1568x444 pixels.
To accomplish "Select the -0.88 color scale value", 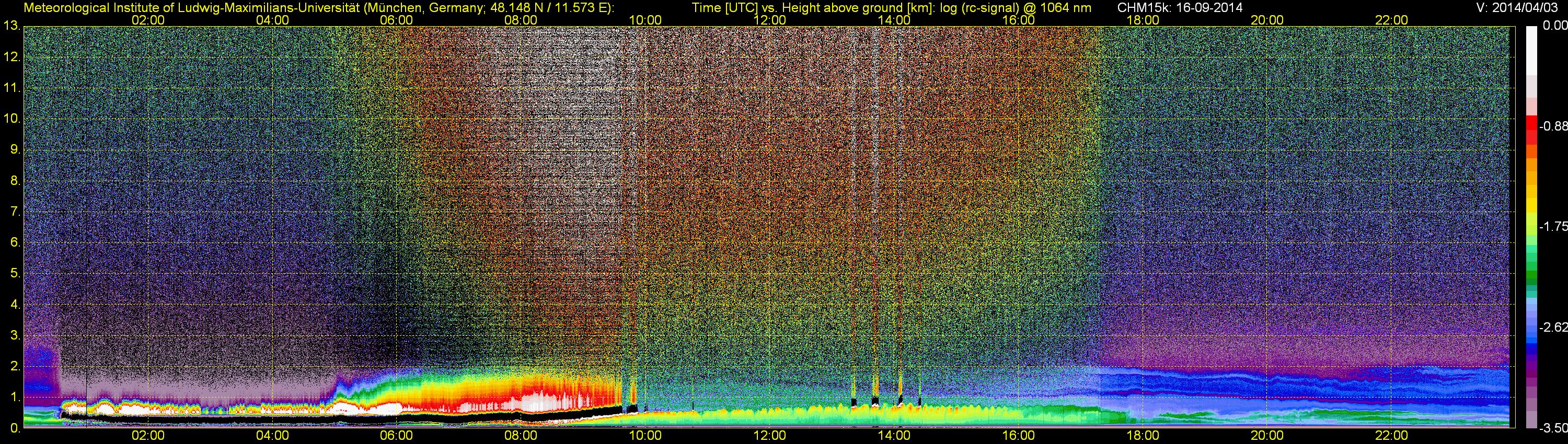I will point(1553,126).
